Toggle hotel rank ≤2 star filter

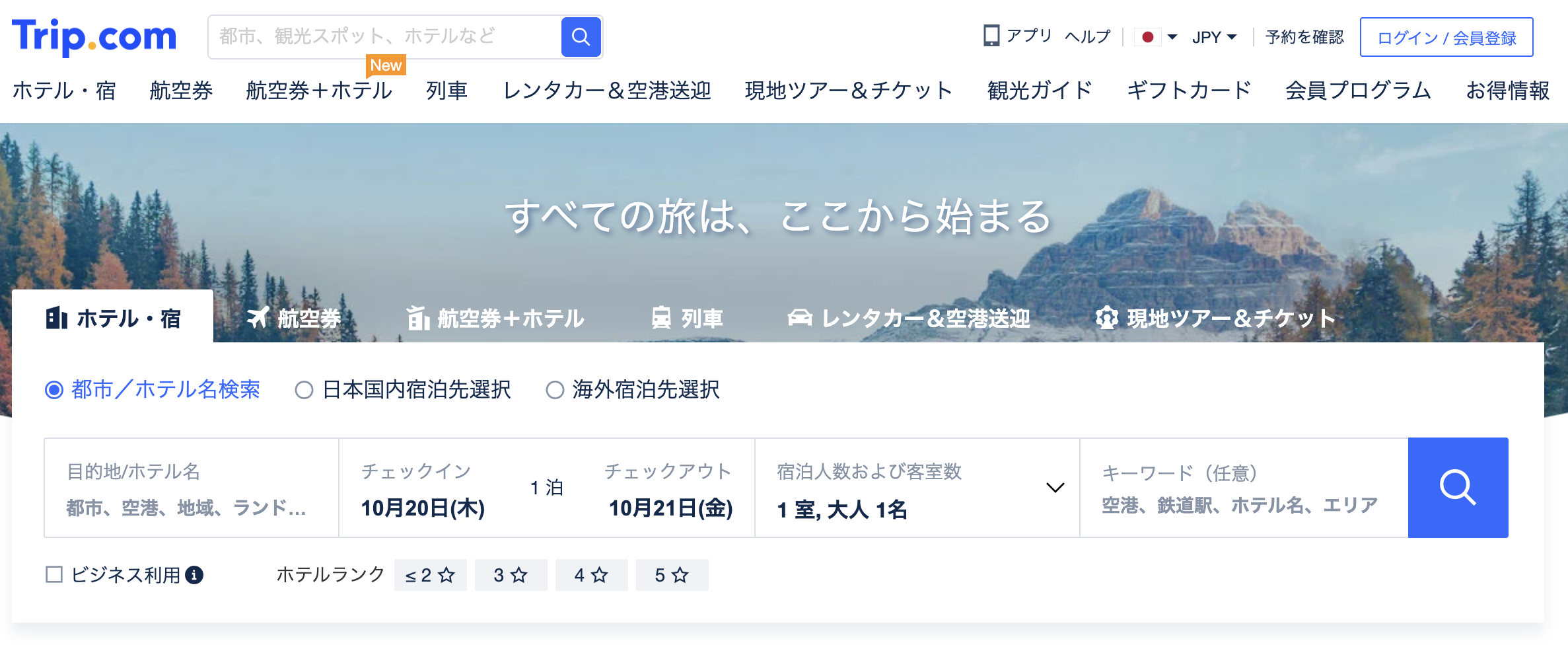point(430,575)
